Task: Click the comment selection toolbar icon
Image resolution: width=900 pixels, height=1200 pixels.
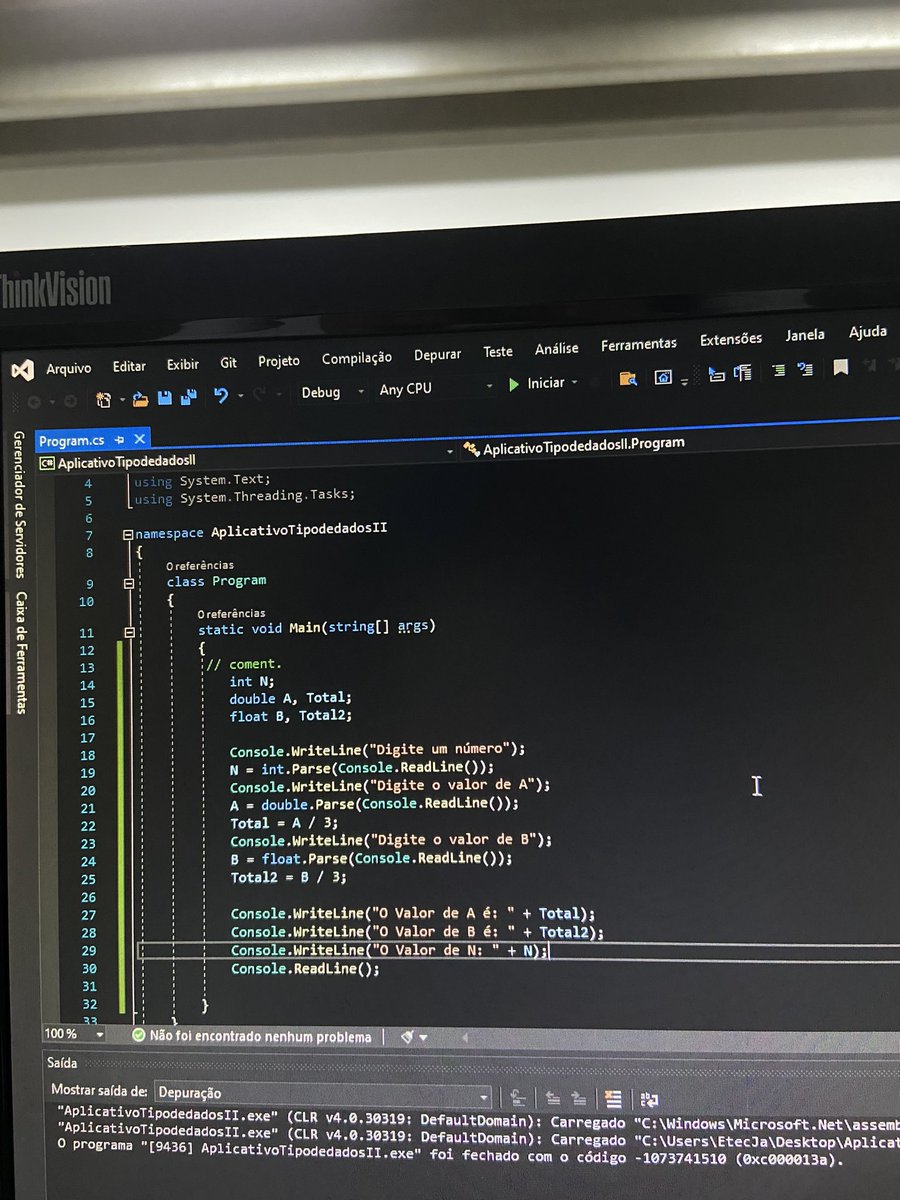Action: pos(778,371)
